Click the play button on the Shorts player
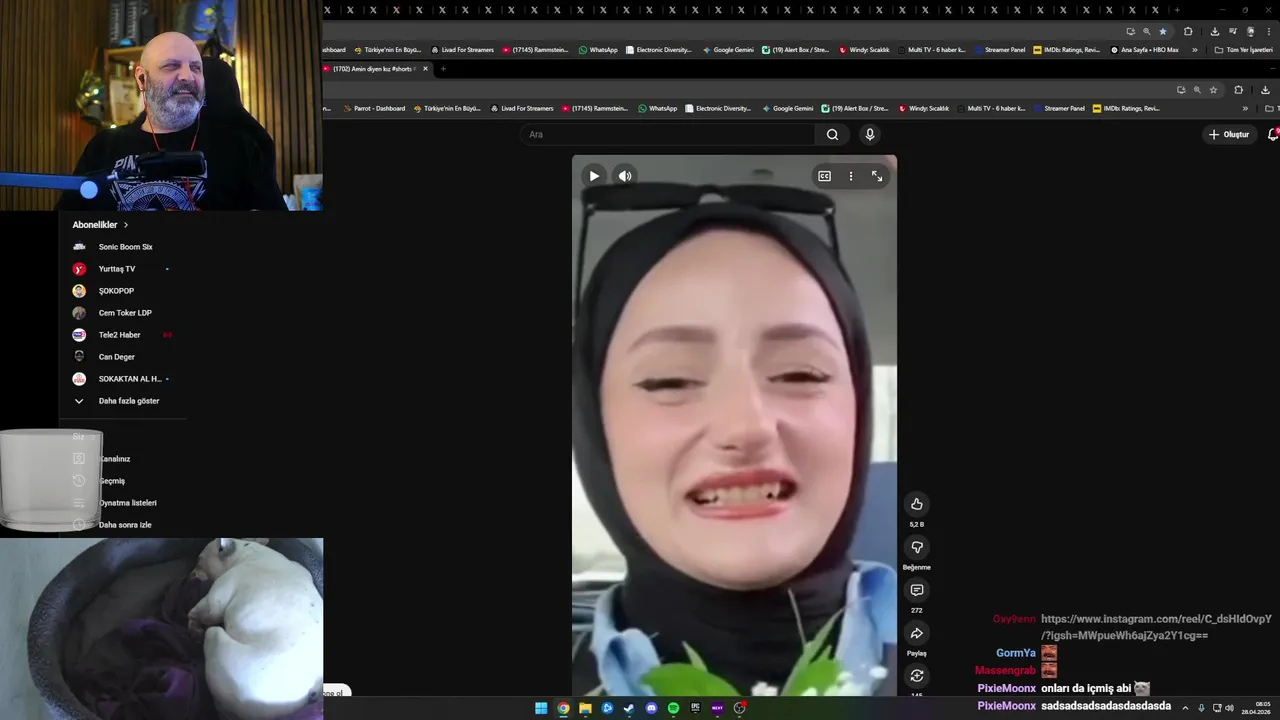The height and width of the screenshot is (720, 1280). 594,176
